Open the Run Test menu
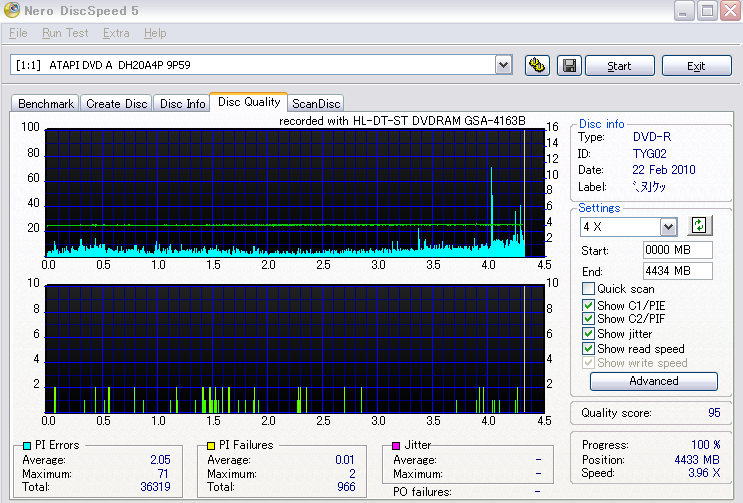This screenshot has height=503, width=743. (65, 33)
